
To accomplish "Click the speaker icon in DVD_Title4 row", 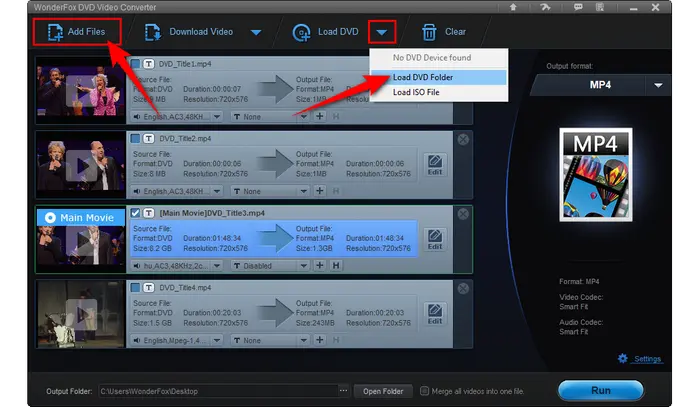I will pyautogui.click(x=137, y=340).
